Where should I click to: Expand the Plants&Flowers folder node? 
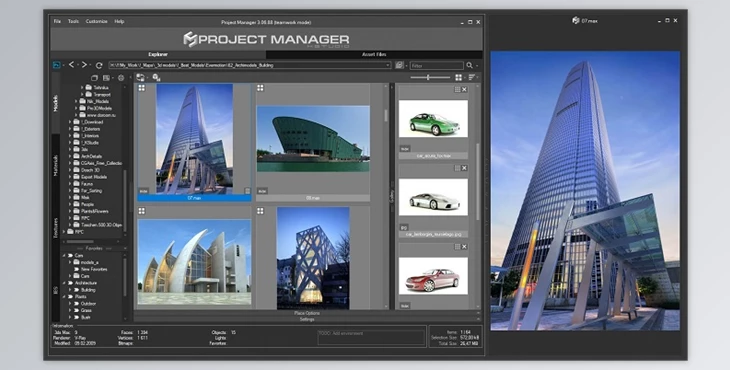[x=70, y=211]
